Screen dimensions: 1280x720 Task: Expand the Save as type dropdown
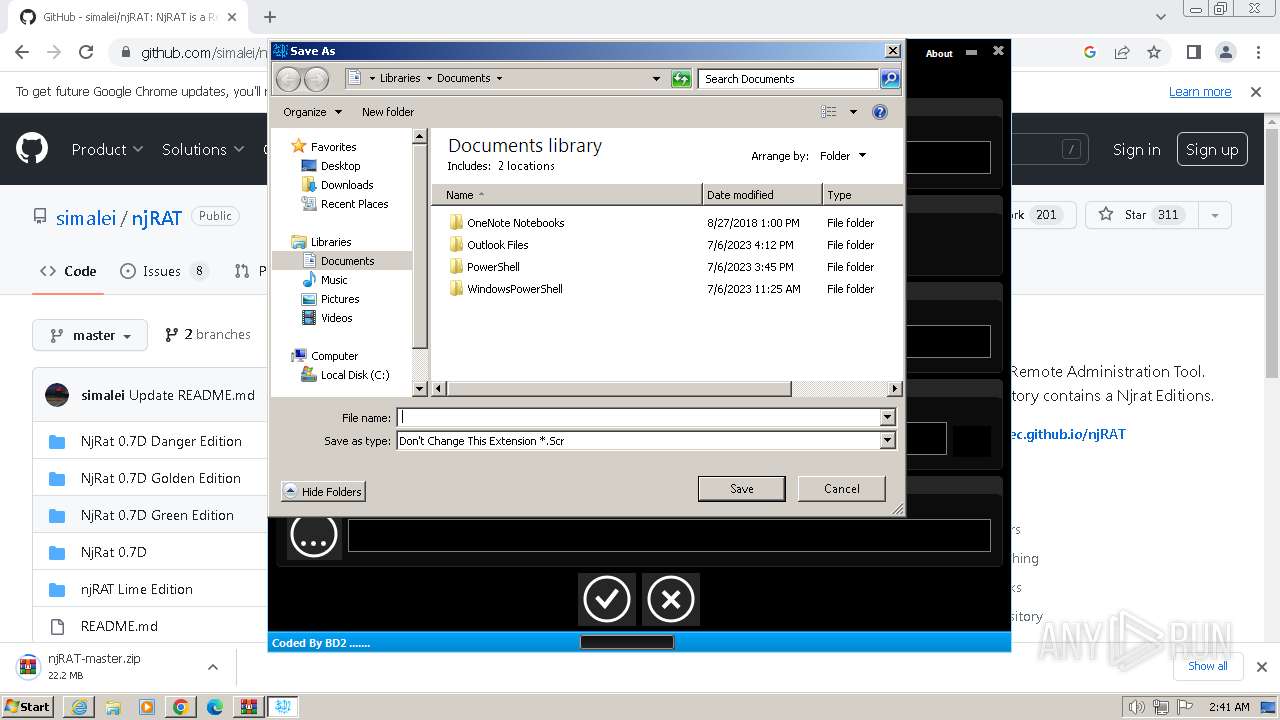887,440
